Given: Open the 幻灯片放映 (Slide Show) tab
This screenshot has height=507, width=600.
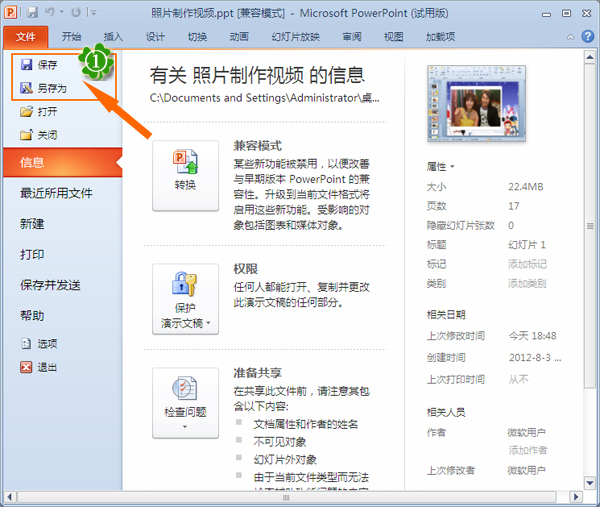Looking at the screenshot, I should pos(295,37).
